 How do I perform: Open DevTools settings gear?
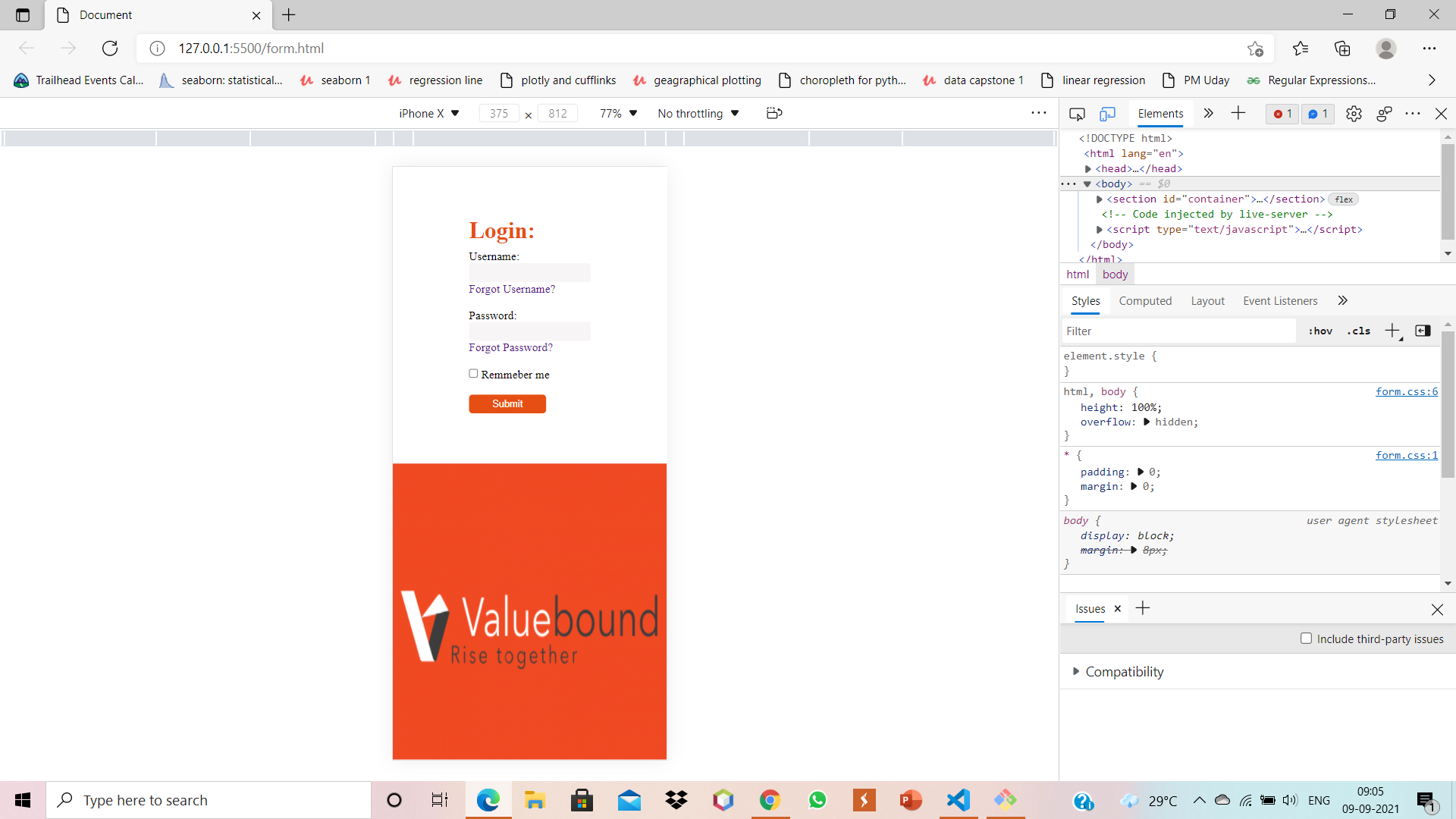tap(1354, 114)
